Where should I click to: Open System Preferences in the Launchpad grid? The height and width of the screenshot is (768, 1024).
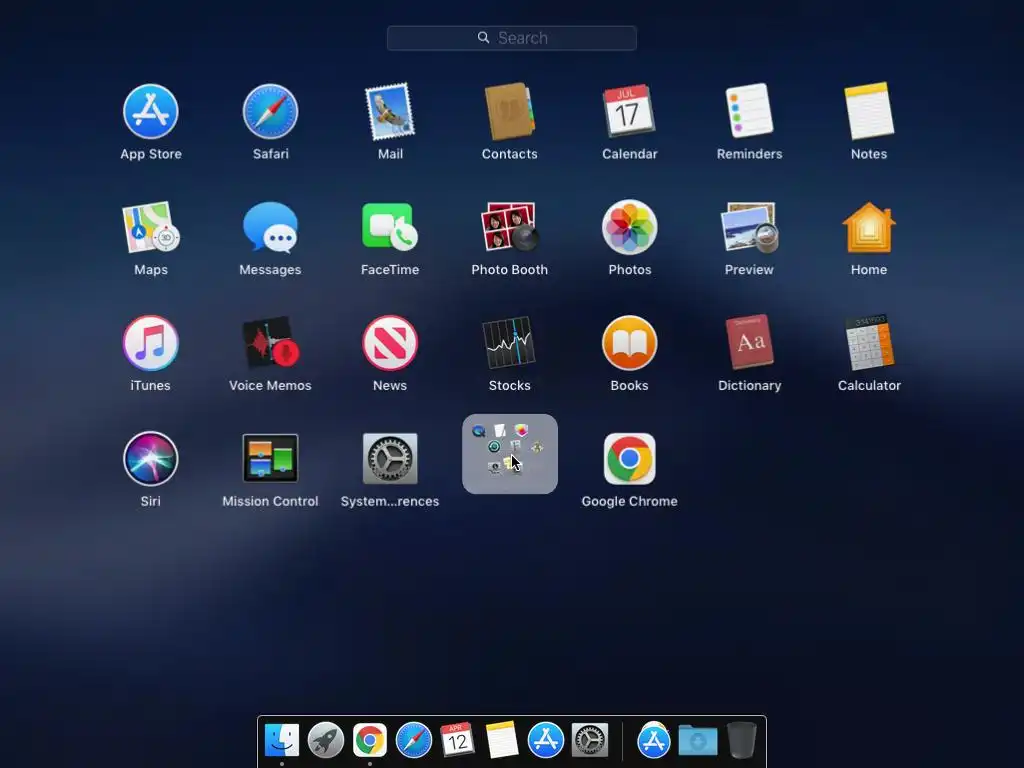(x=390, y=458)
